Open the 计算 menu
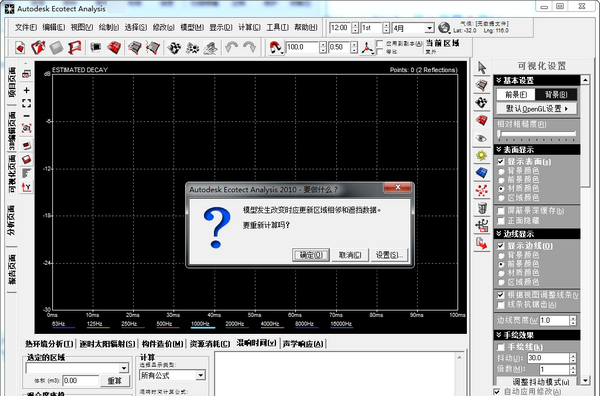600x411 pixels. (x=249, y=28)
